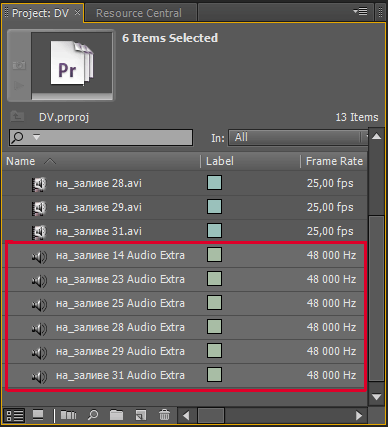Viewport: 388px width, 427px height.
Task: Sort by the Frame Rate column header
Action: [x=334, y=161]
